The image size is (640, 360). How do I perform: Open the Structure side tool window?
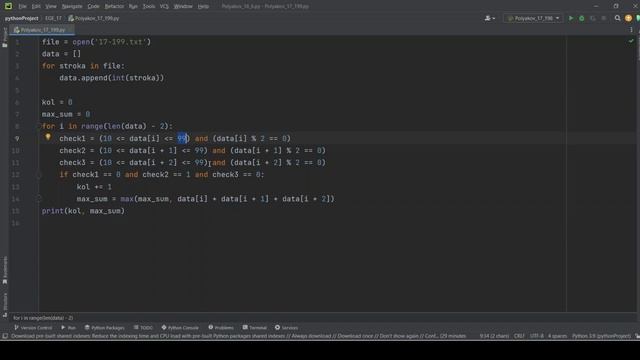point(5,305)
